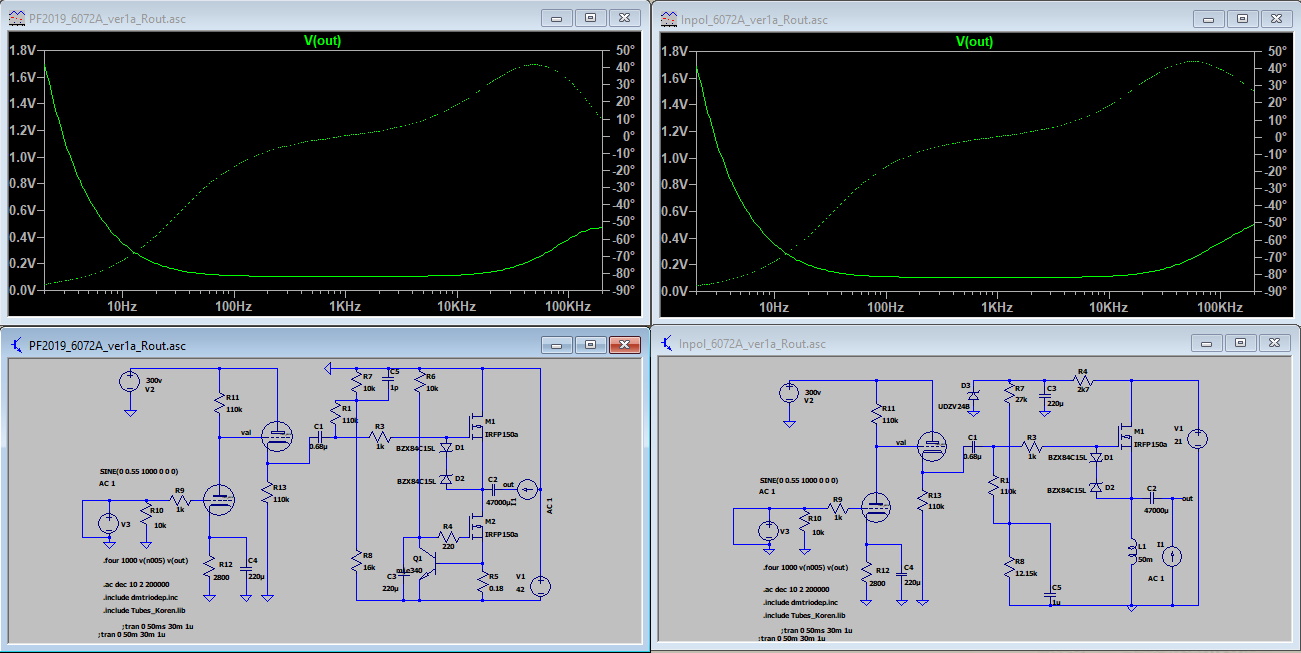Click the Inpol waveform window title icon
This screenshot has width=1301, height=653.
pyautogui.click(x=667, y=18)
